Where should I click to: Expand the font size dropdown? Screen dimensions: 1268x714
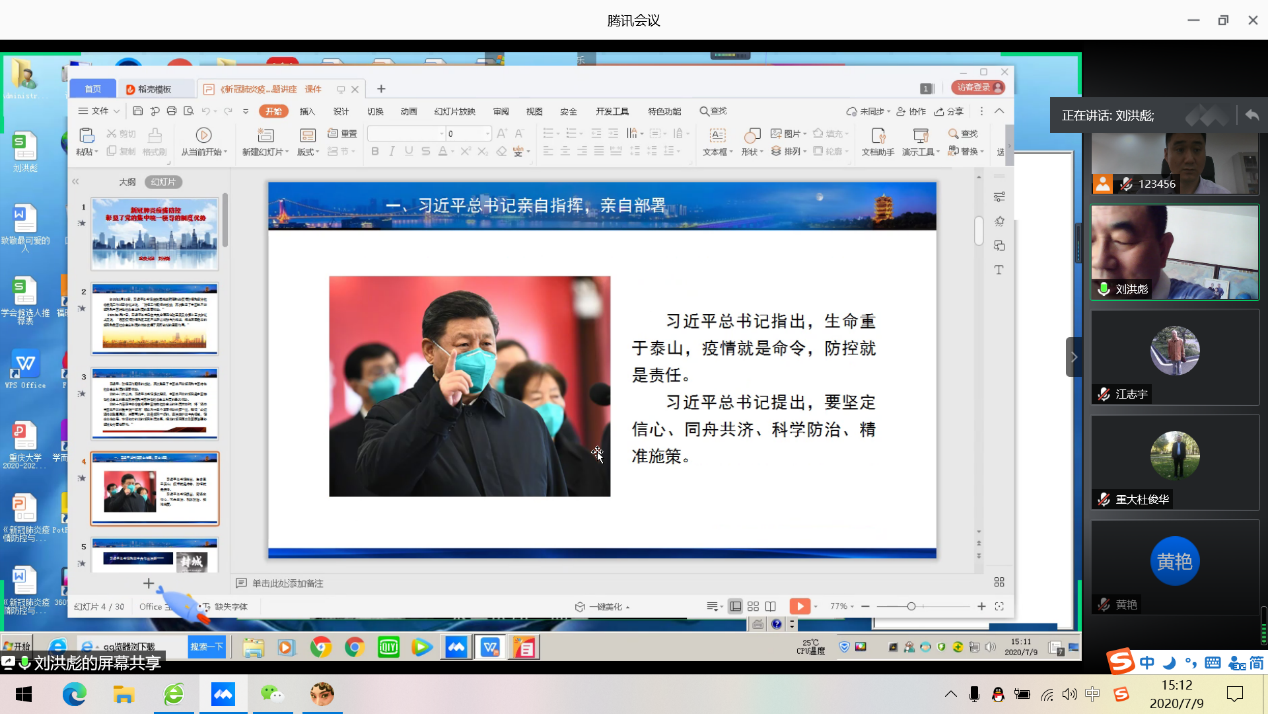coord(488,134)
